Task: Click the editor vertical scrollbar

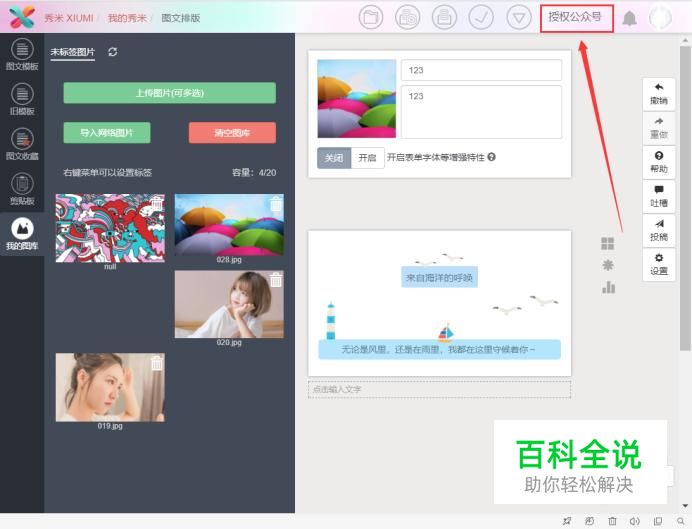Action: tap(685, 198)
